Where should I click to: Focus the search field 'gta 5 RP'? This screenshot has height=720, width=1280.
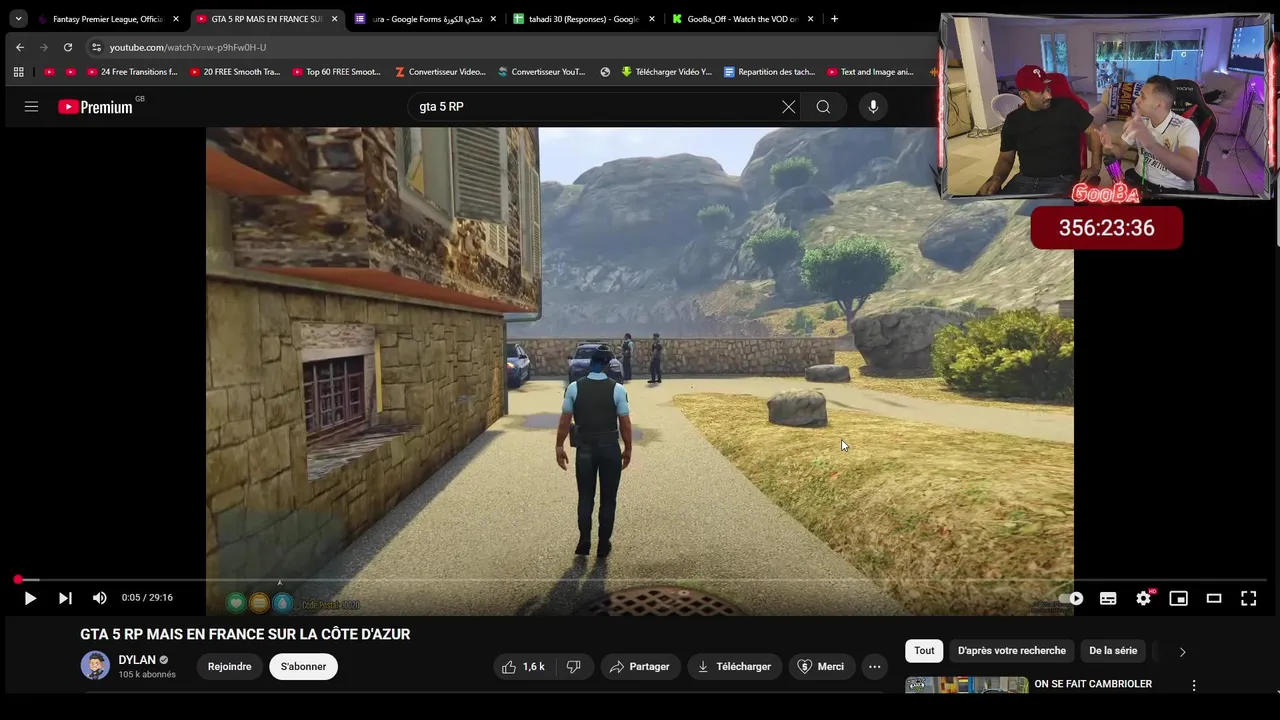coord(595,107)
